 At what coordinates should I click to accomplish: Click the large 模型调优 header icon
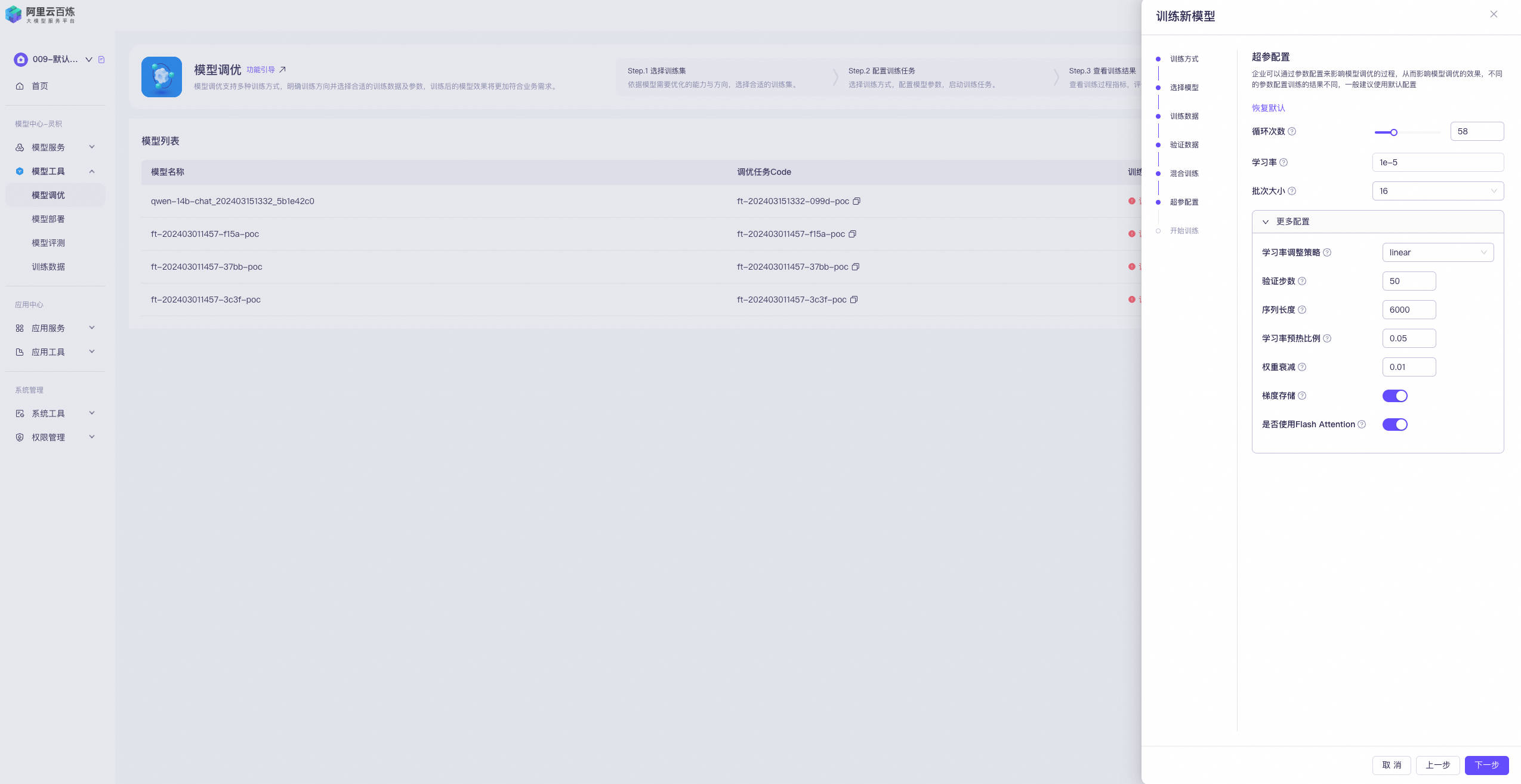pos(162,77)
